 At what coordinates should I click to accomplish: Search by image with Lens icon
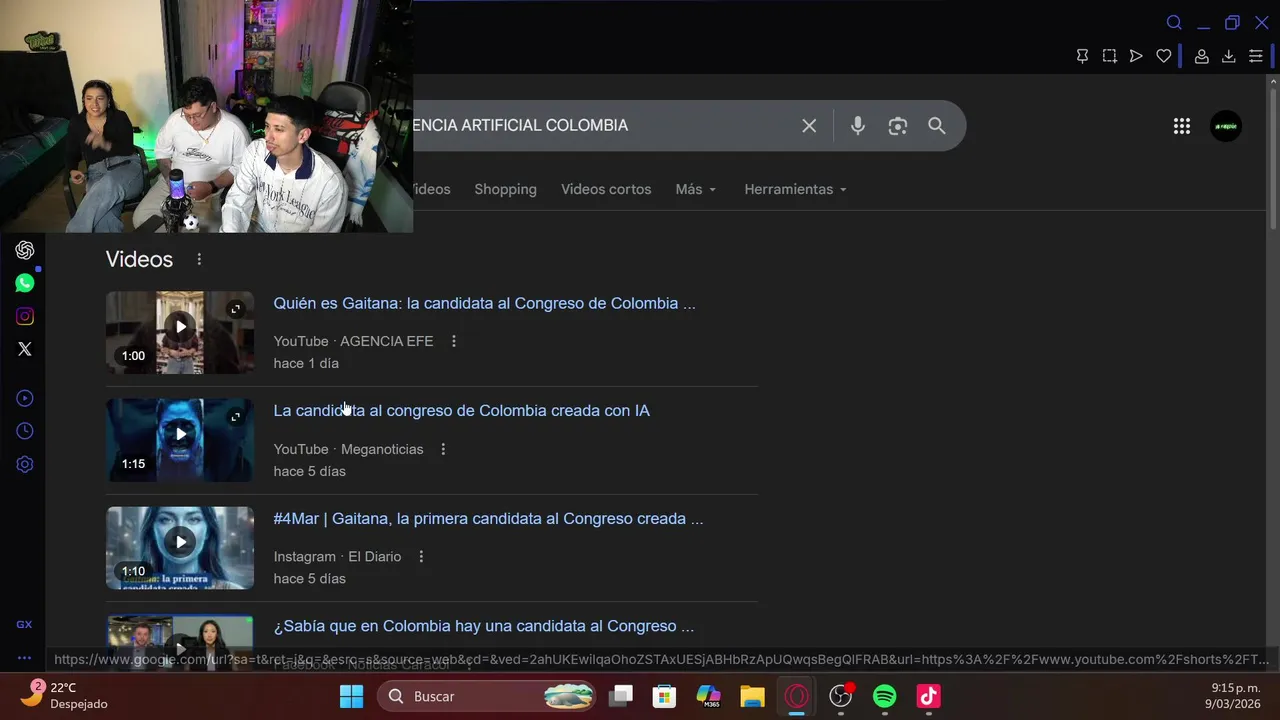coord(897,125)
